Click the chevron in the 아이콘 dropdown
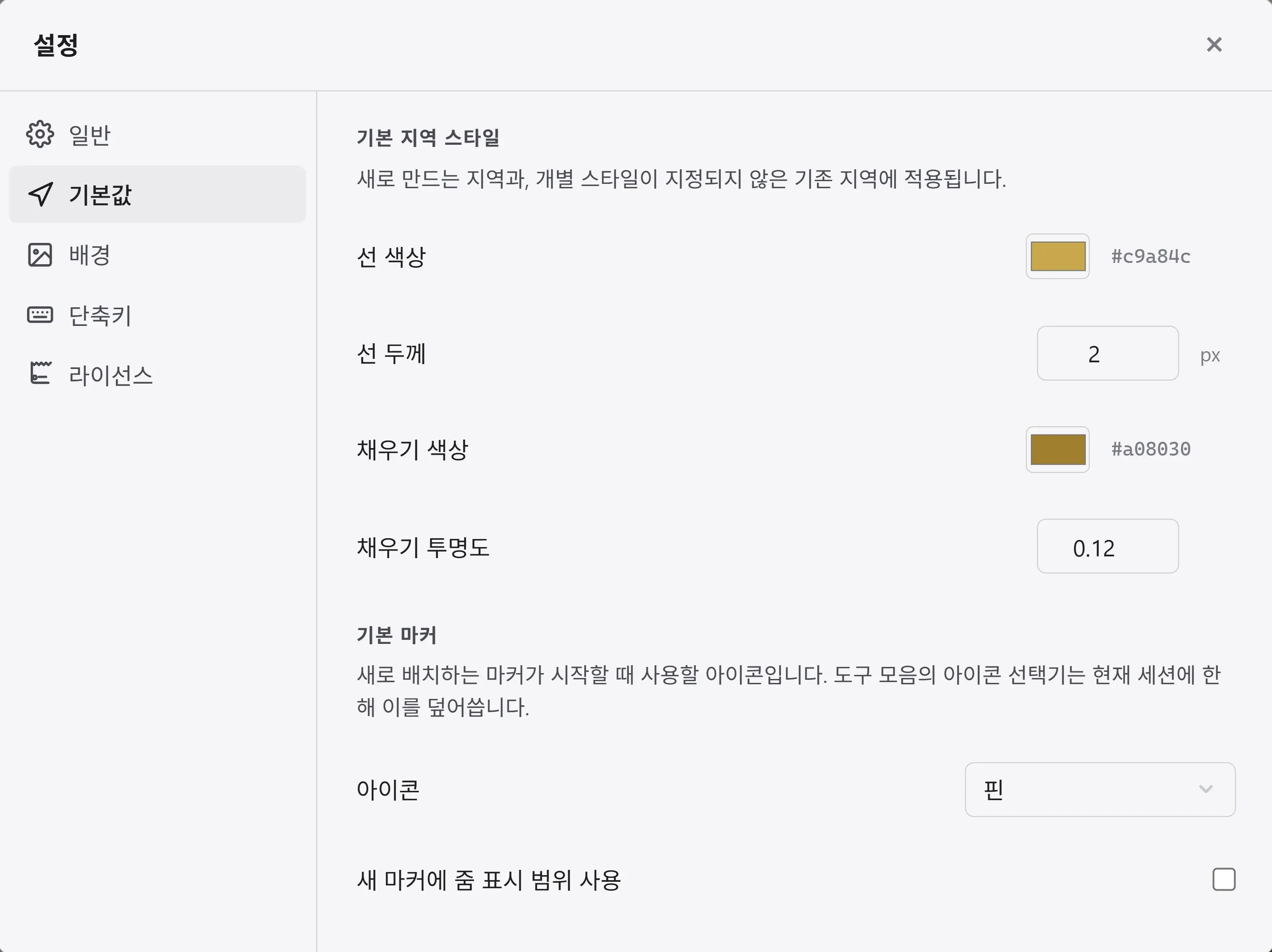This screenshot has height=952, width=1272. pyautogui.click(x=1206, y=789)
